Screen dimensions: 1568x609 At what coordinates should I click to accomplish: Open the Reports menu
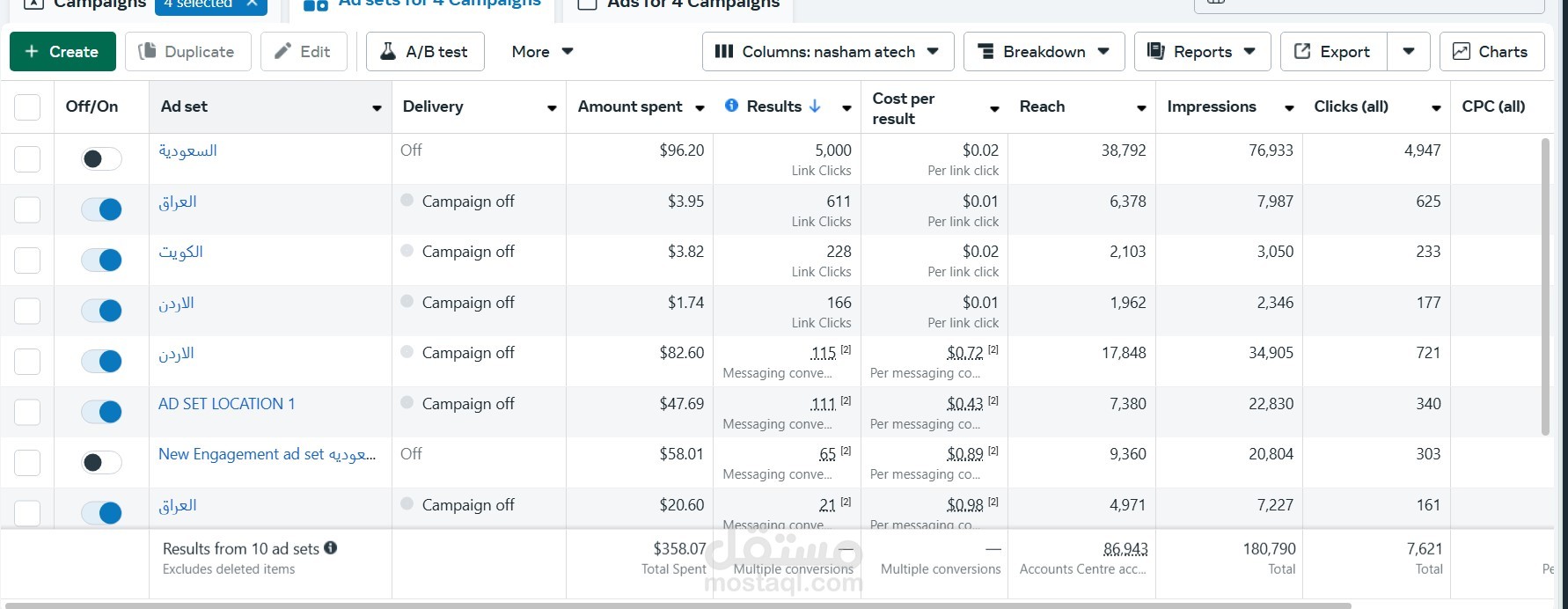[1201, 52]
